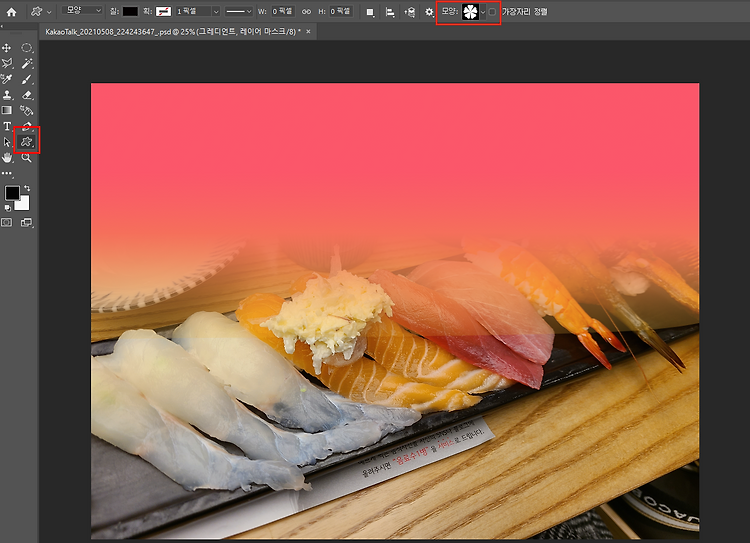Select the Horizontal Type tool

[7, 126]
